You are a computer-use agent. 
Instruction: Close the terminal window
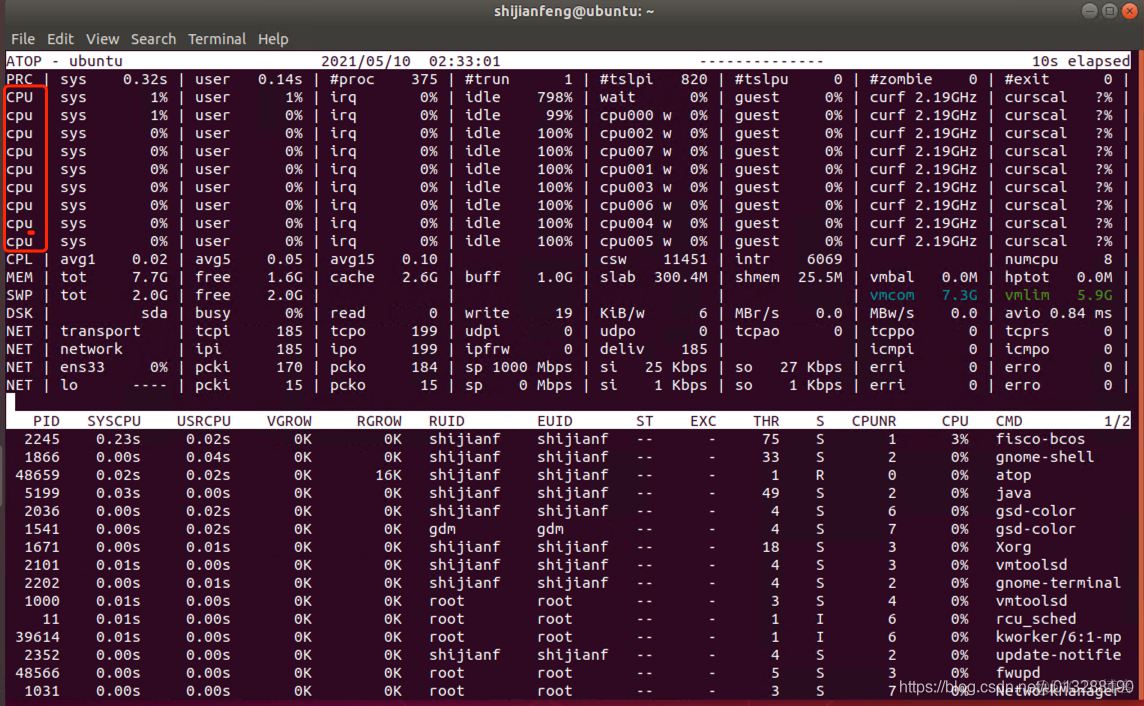[1129, 10]
